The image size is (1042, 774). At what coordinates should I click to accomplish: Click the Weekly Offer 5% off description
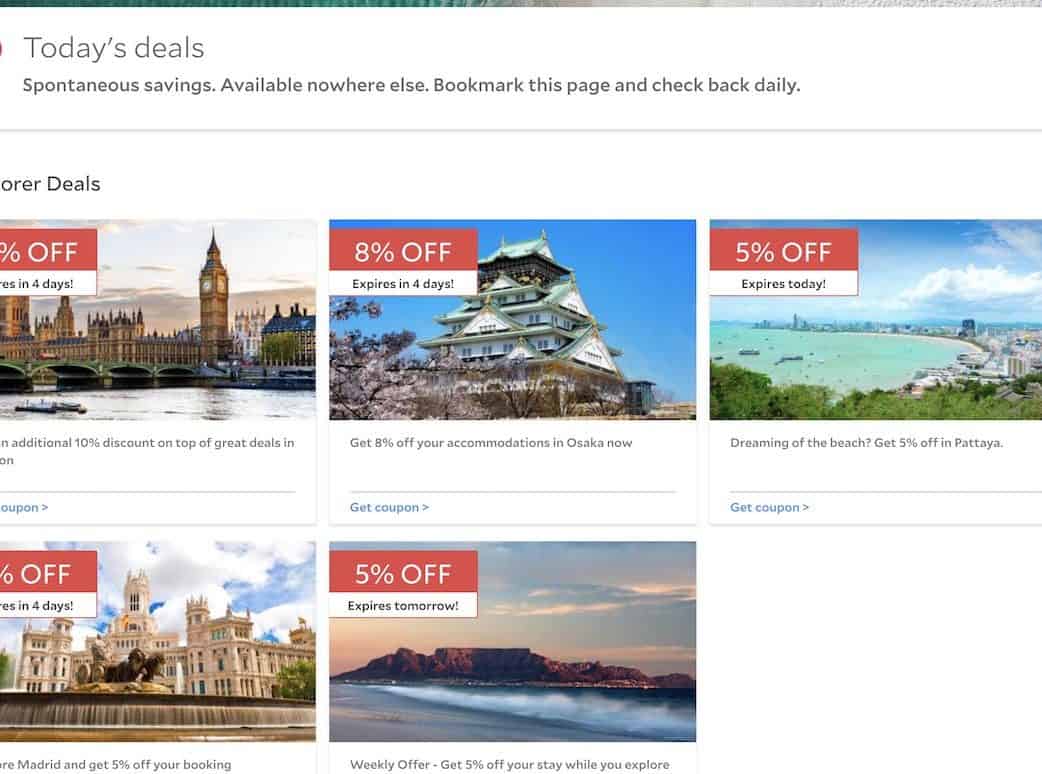pos(510,765)
